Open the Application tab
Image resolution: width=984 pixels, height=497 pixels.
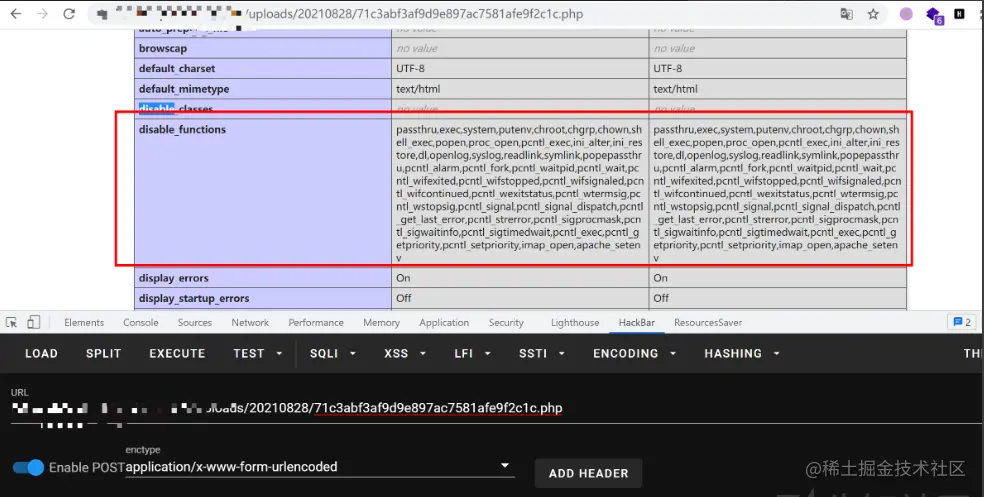pos(444,323)
